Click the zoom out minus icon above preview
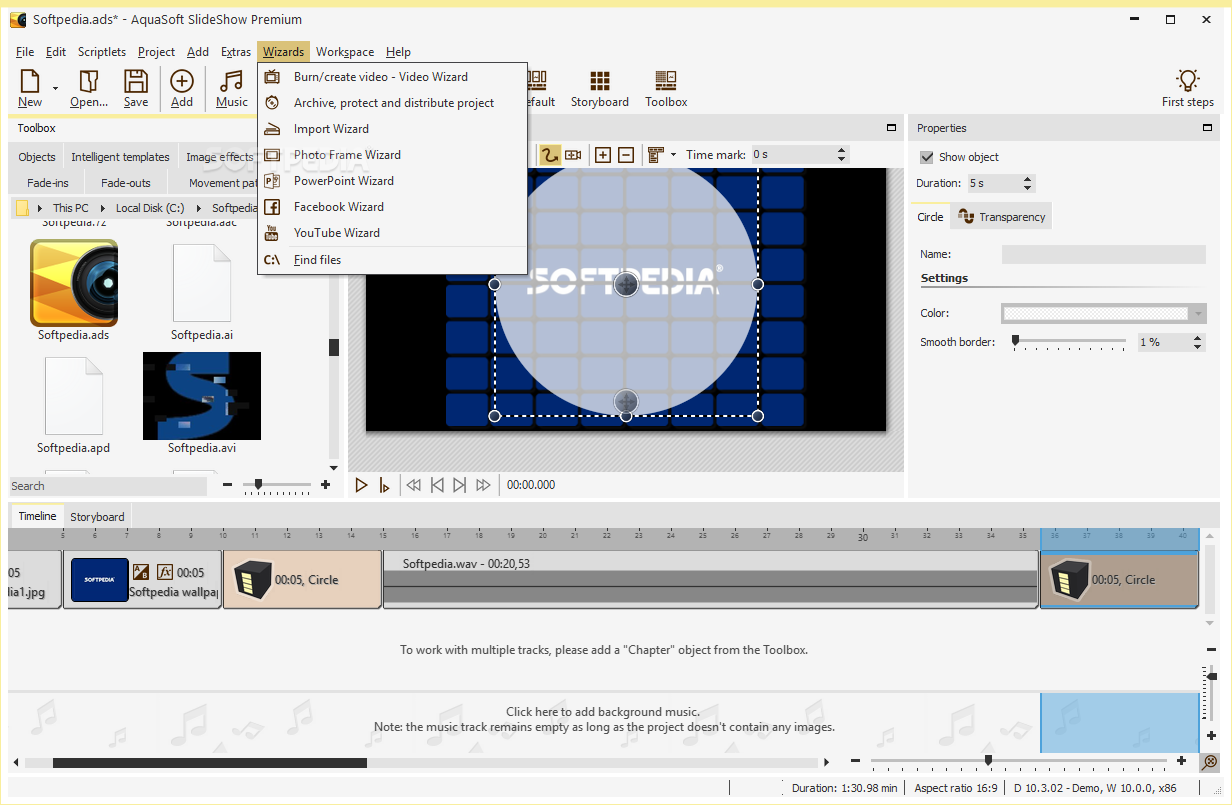1232x805 pixels. coord(626,155)
